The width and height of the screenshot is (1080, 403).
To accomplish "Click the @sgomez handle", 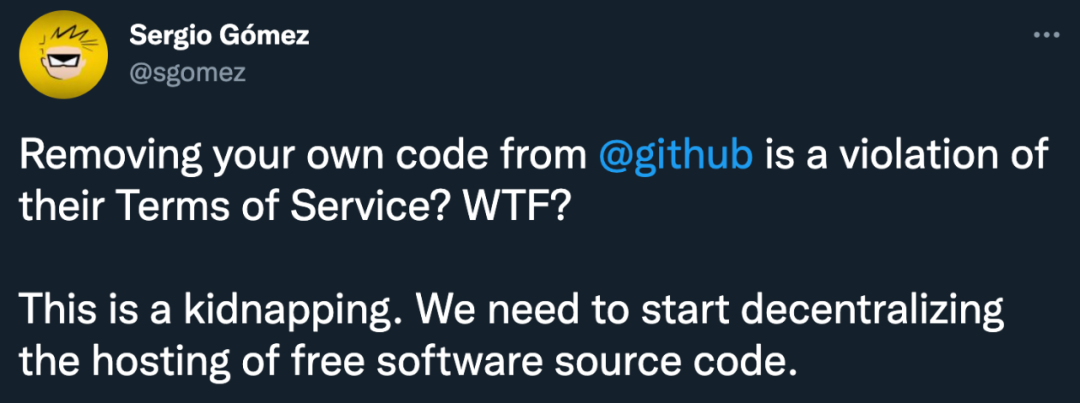I will [188, 72].
